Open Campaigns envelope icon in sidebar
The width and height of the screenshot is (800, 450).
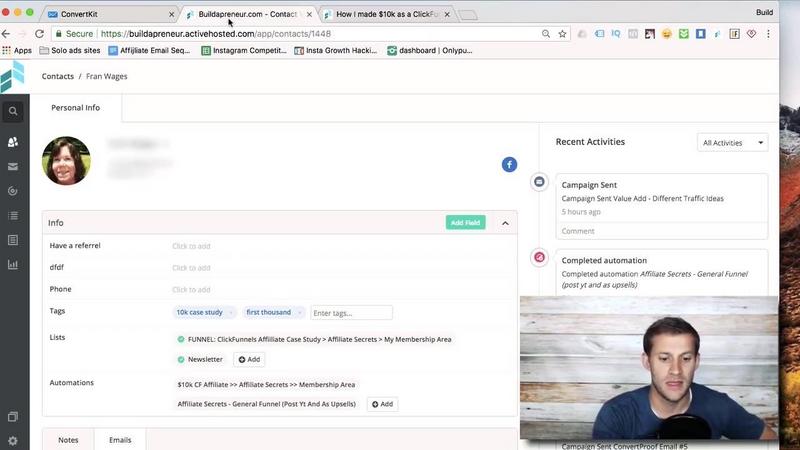point(13,166)
